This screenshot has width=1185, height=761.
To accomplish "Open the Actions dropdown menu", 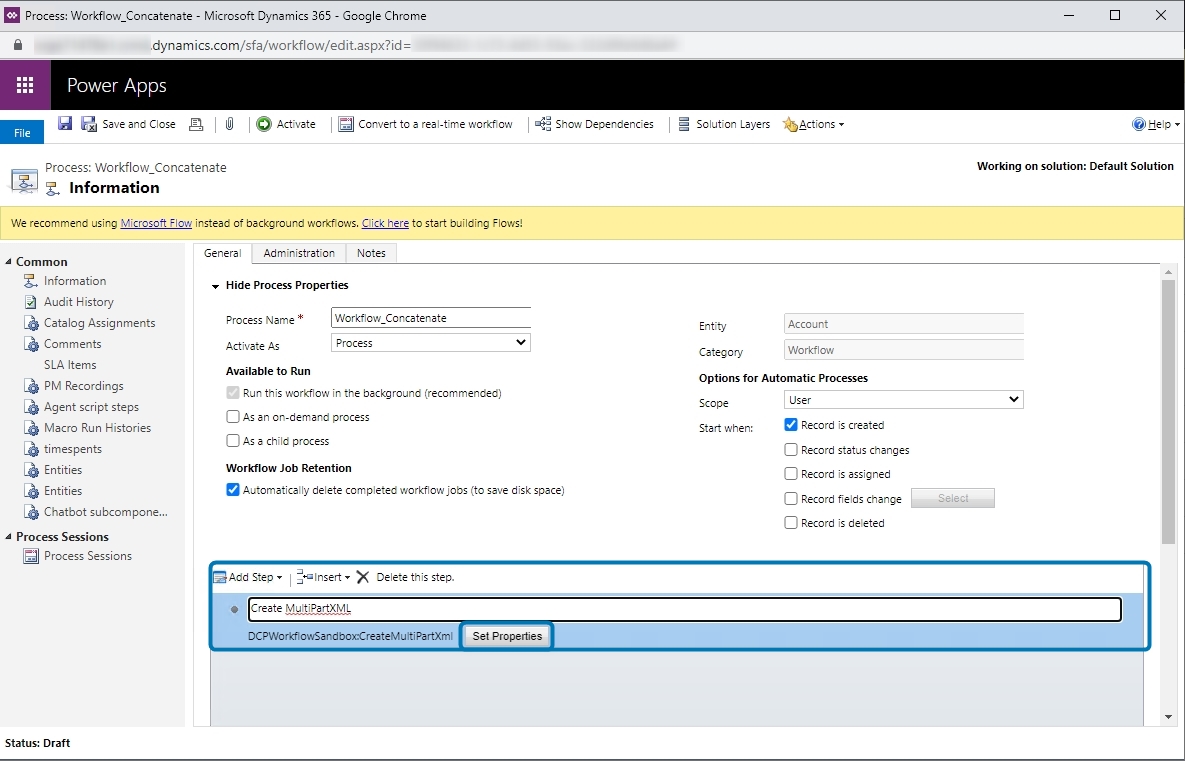I will 814,124.
